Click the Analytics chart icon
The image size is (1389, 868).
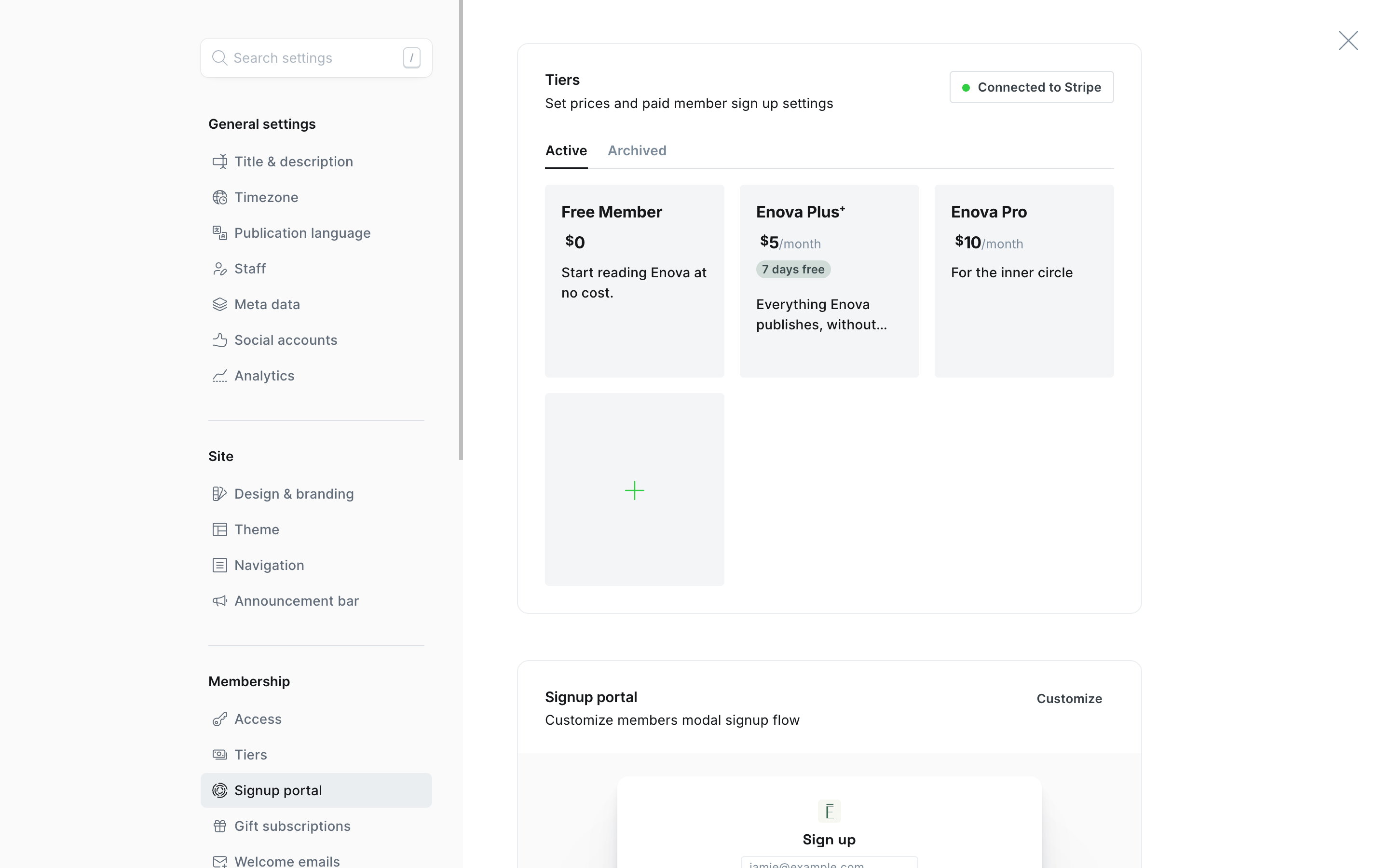(220, 376)
